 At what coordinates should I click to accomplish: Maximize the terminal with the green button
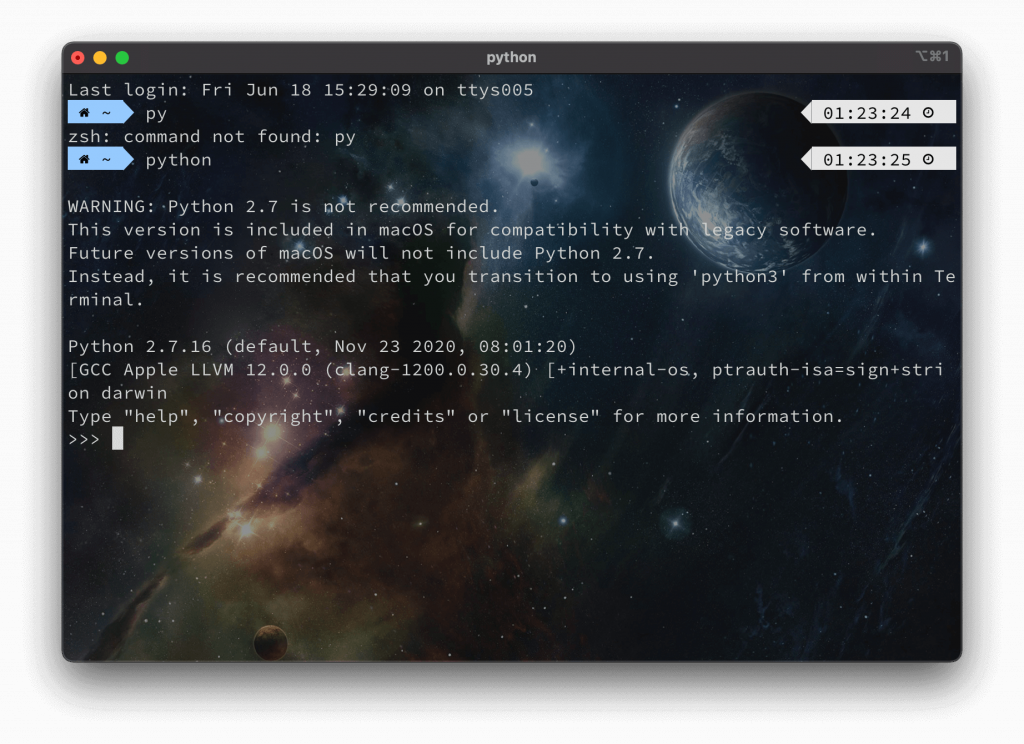point(122,57)
